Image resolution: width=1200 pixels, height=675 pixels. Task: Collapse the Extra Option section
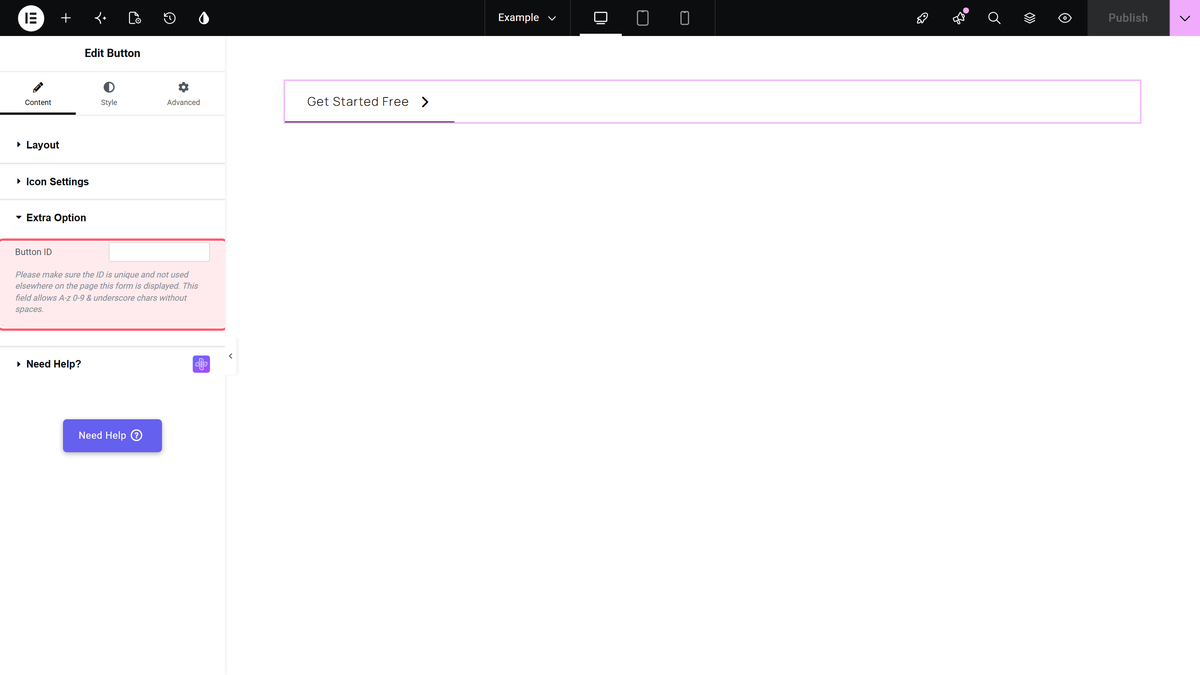(112, 218)
